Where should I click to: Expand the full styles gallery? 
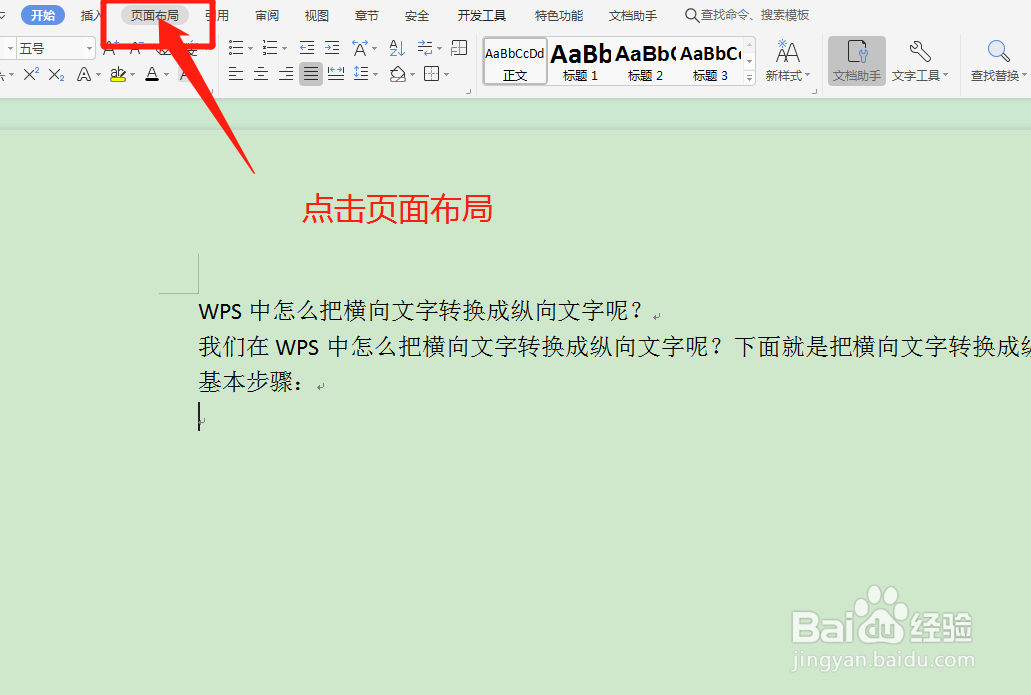(749, 78)
